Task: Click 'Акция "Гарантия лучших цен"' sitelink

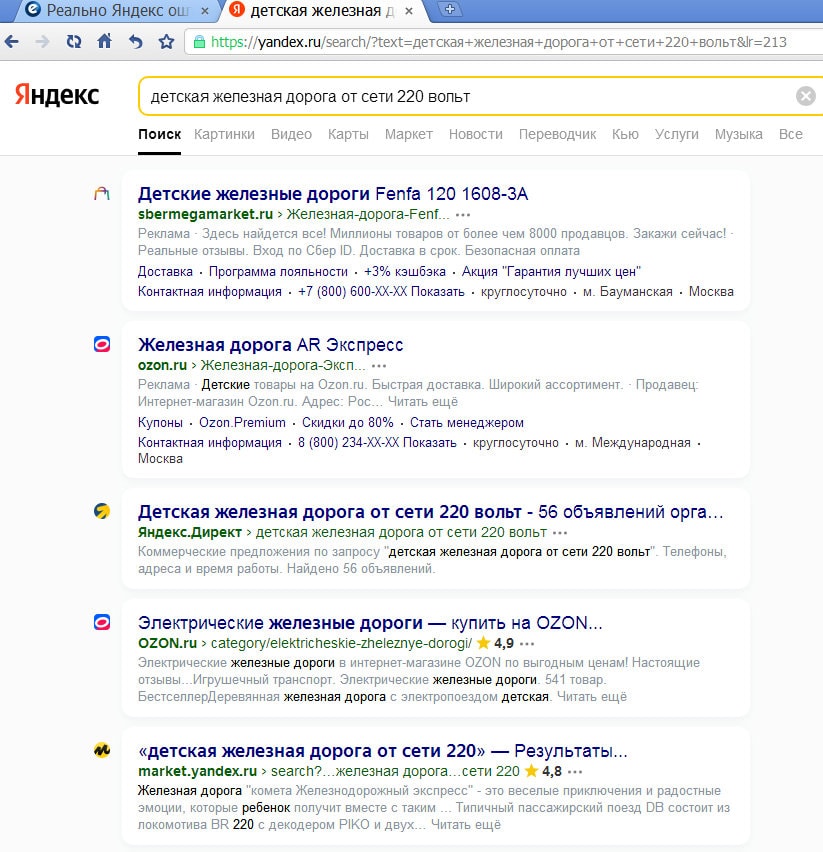Action: pyautogui.click(x=551, y=271)
